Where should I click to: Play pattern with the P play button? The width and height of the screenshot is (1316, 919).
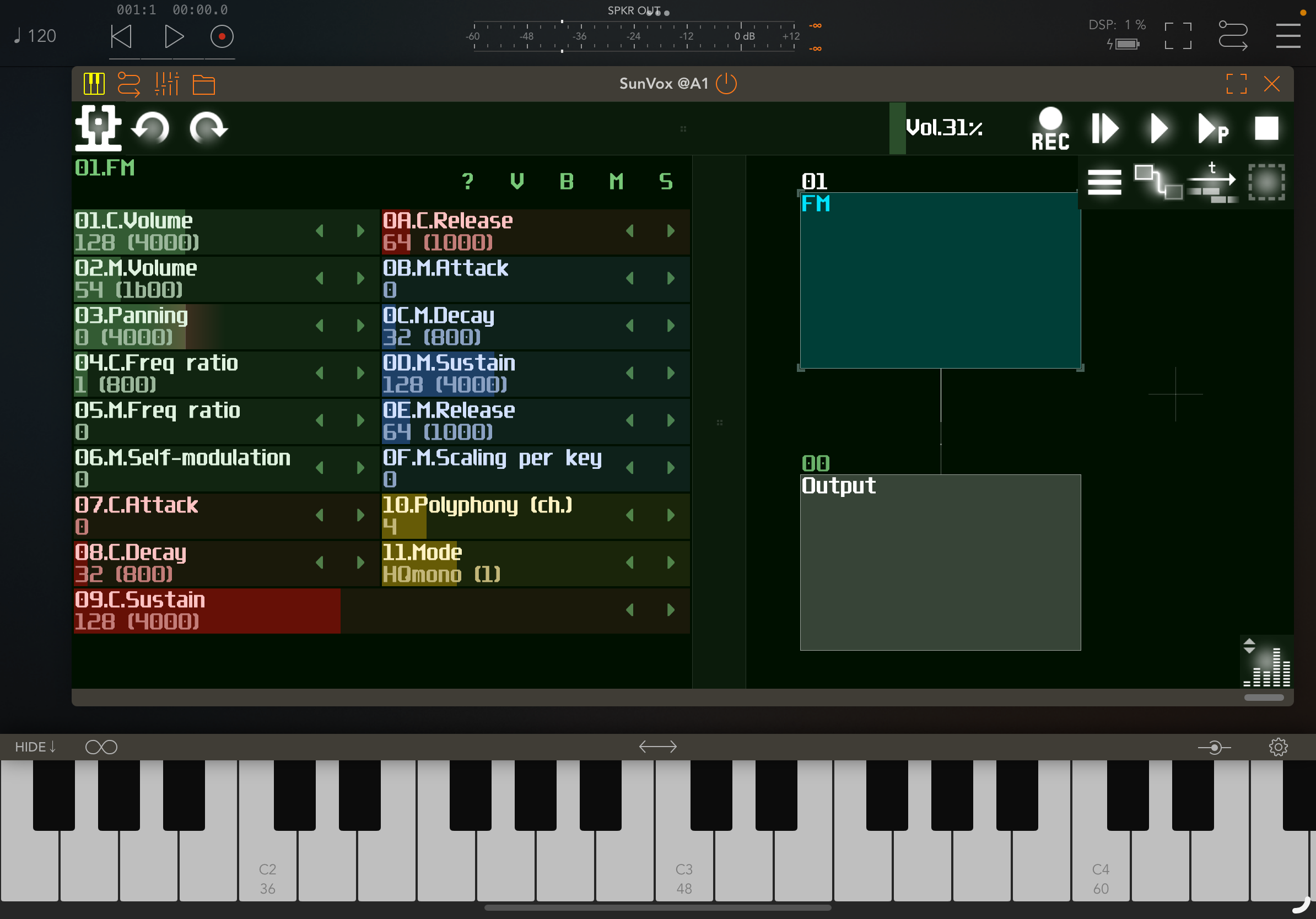point(1213,129)
